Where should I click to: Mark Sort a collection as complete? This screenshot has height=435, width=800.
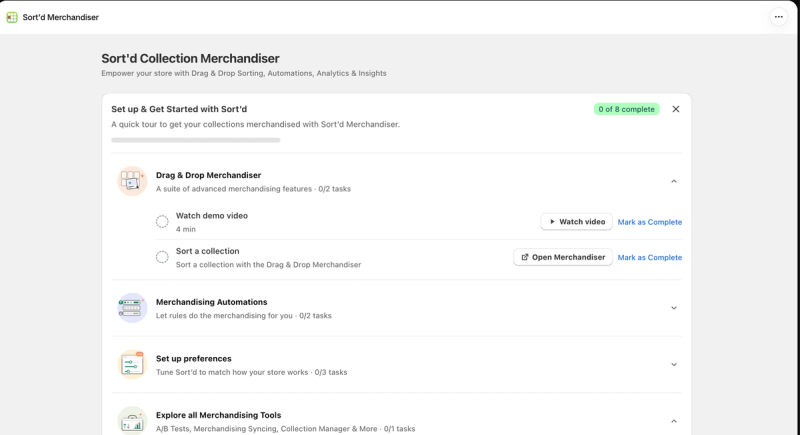pyautogui.click(x=649, y=258)
